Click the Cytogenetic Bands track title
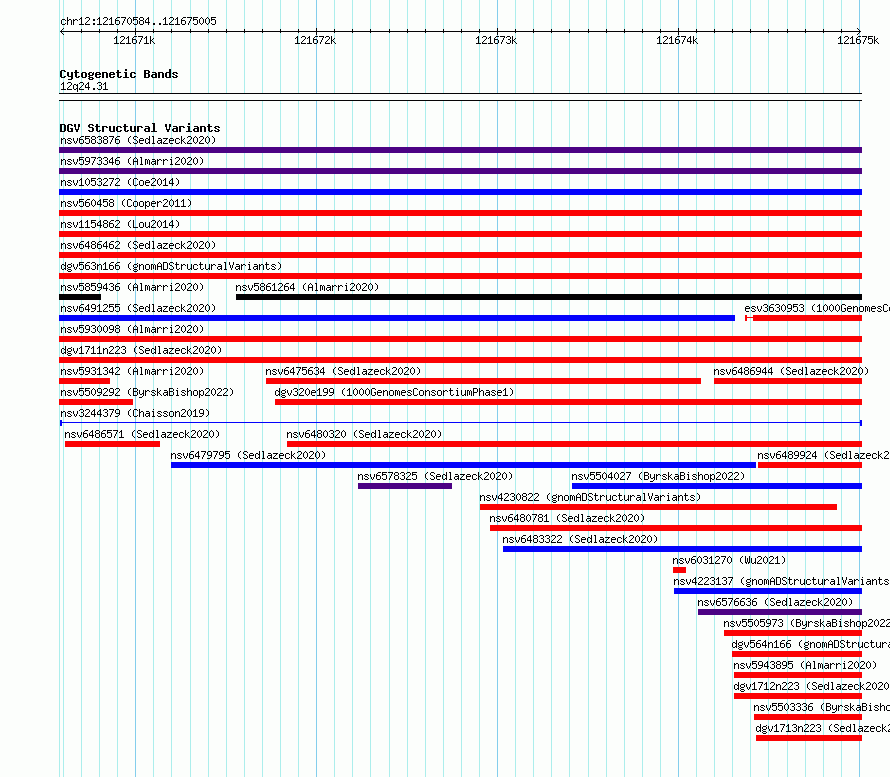 coord(119,74)
